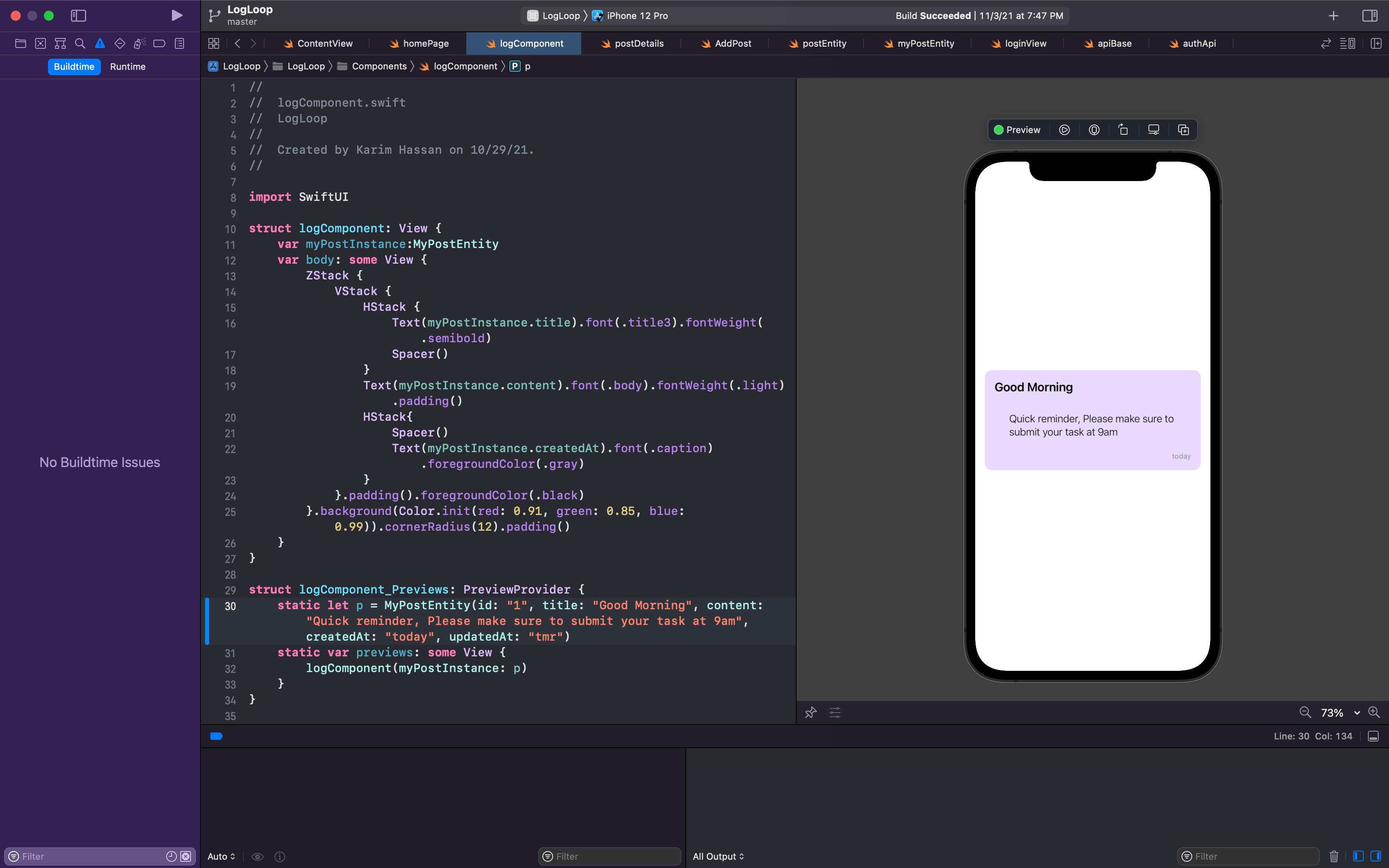The width and height of the screenshot is (1389, 868).
Task: Open the Debug navigator
Action: (x=139, y=44)
